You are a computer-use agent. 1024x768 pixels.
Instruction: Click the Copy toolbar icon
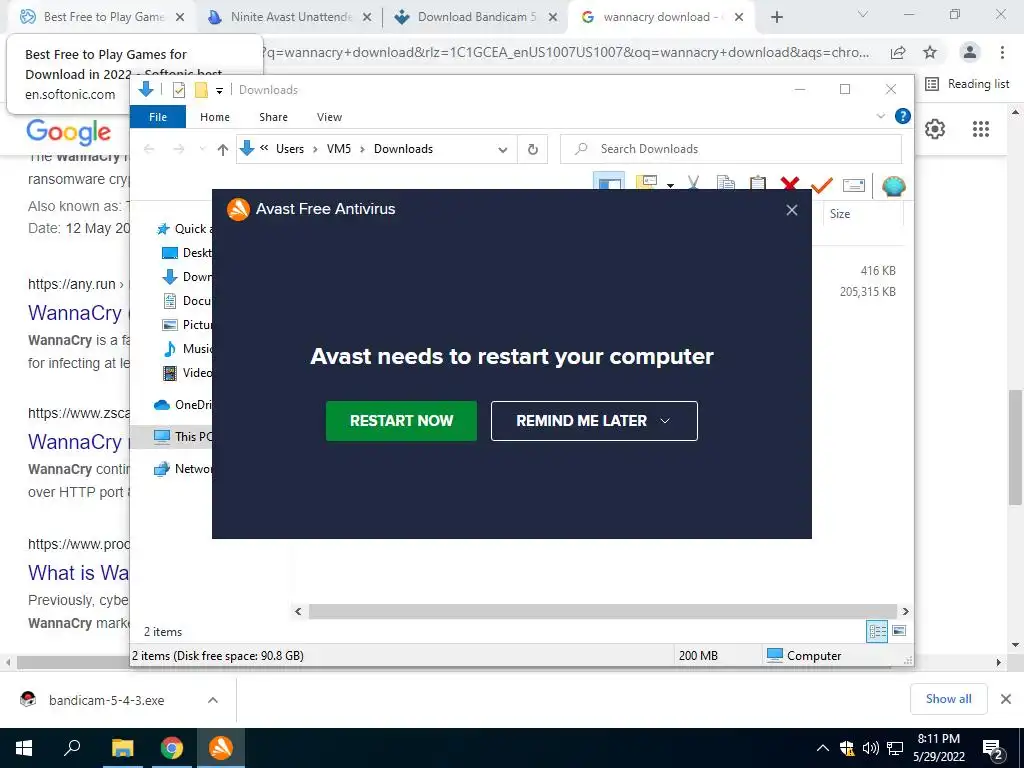click(x=726, y=184)
